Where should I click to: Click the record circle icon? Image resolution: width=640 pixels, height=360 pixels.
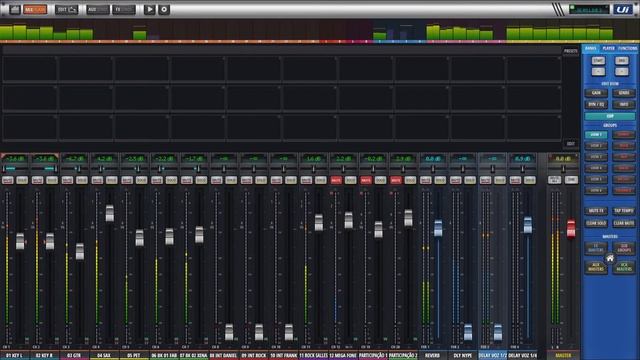pyautogui.click(x=164, y=9)
